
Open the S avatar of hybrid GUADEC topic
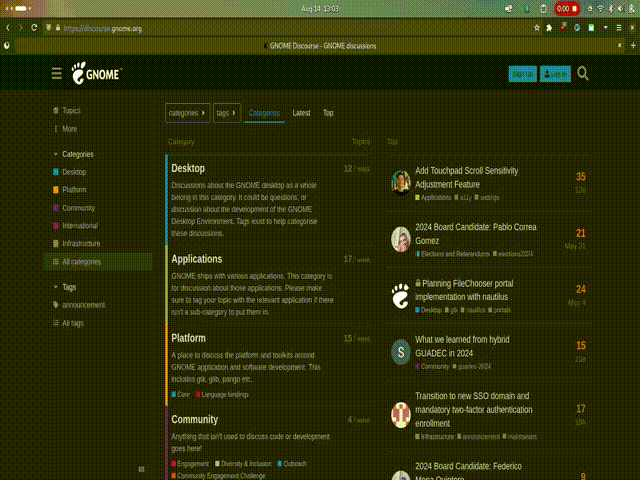coord(401,352)
